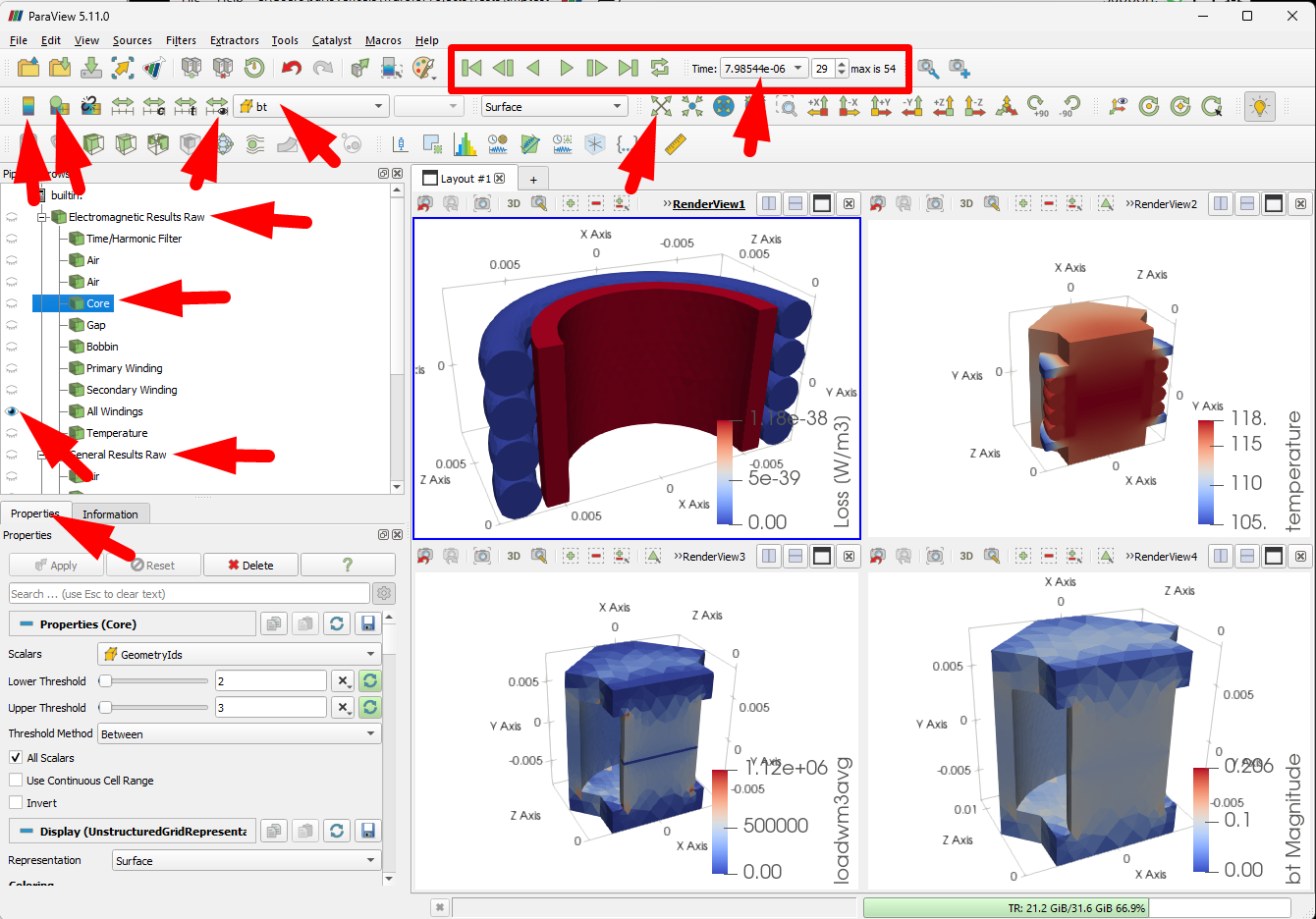The width and height of the screenshot is (1316, 919).
Task: Toggle All Scalars checkbox
Action: click(16, 757)
